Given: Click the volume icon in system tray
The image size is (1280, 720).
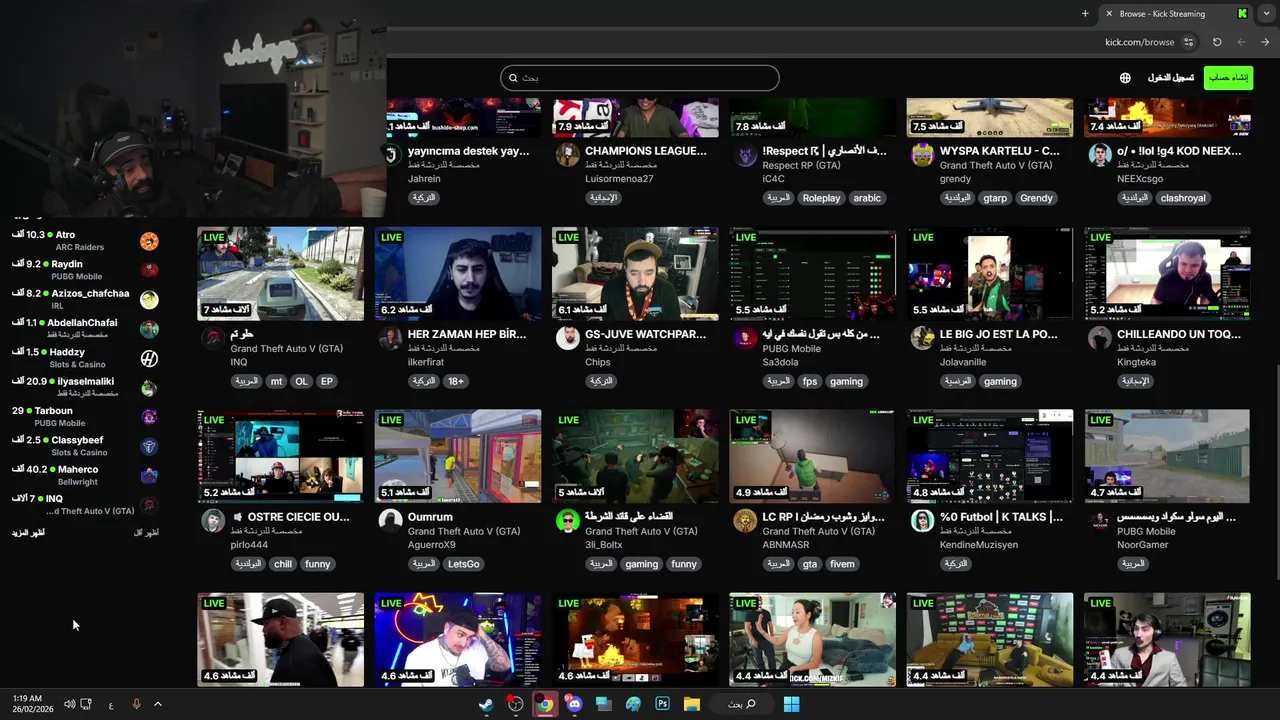Looking at the screenshot, I should [x=69, y=704].
